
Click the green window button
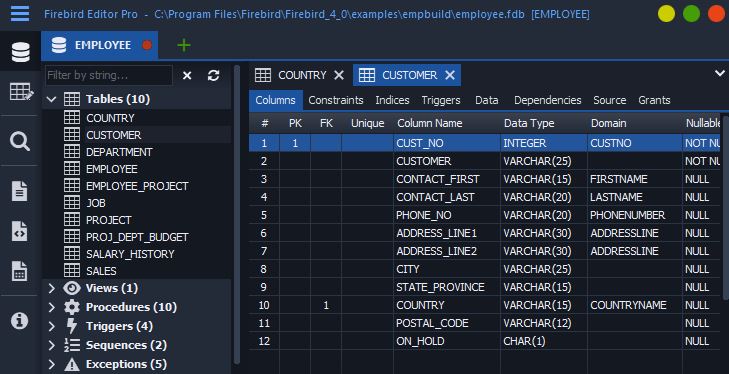pyautogui.click(x=691, y=13)
